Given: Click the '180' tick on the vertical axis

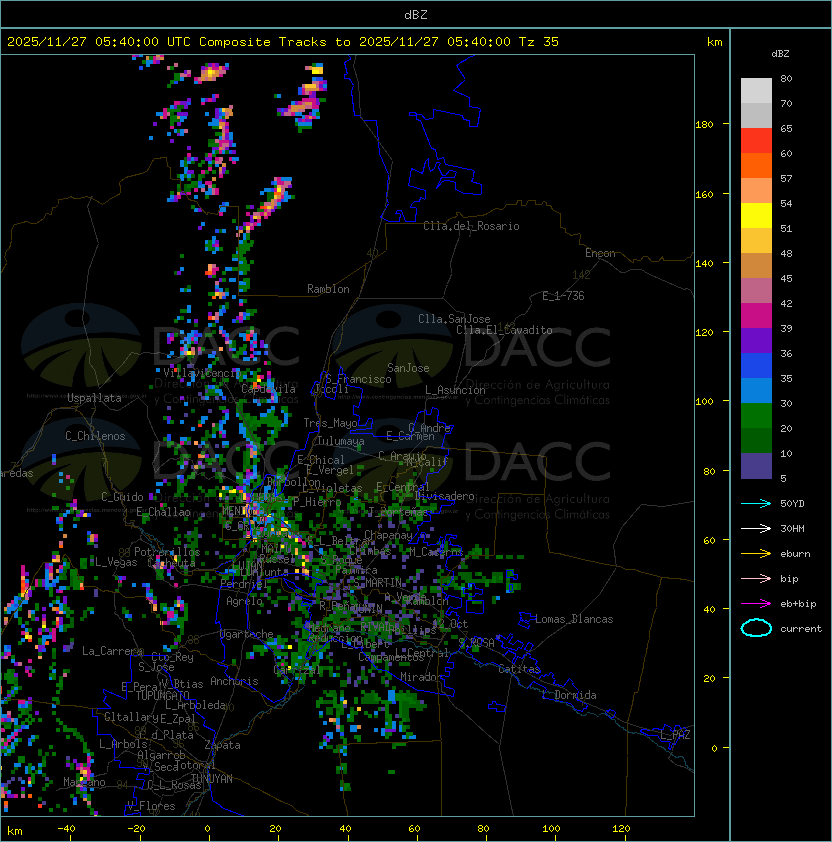Looking at the screenshot, I should tap(704, 125).
